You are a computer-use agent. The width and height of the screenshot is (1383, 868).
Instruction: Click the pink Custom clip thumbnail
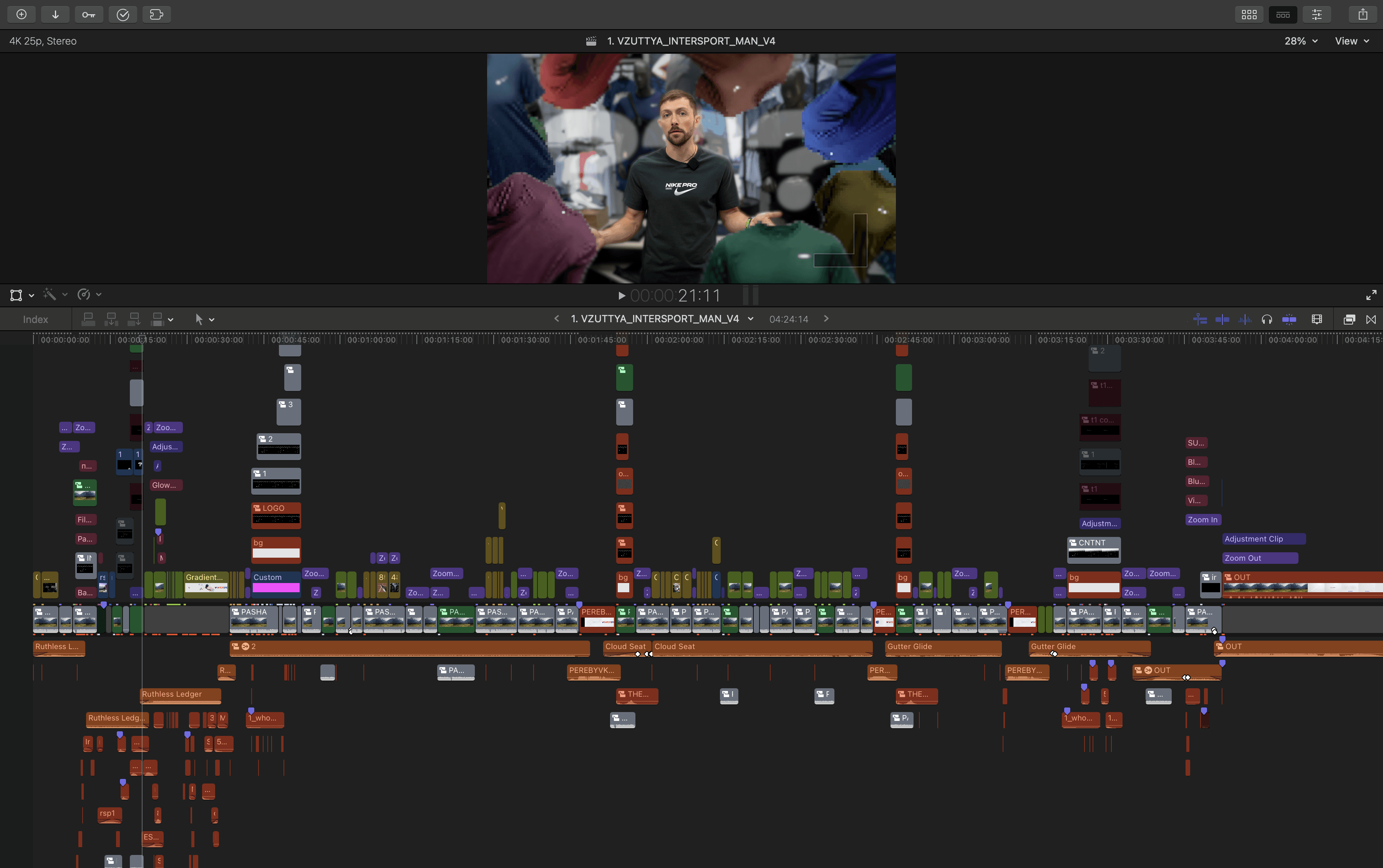pyautogui.click(x=276, y=587)
